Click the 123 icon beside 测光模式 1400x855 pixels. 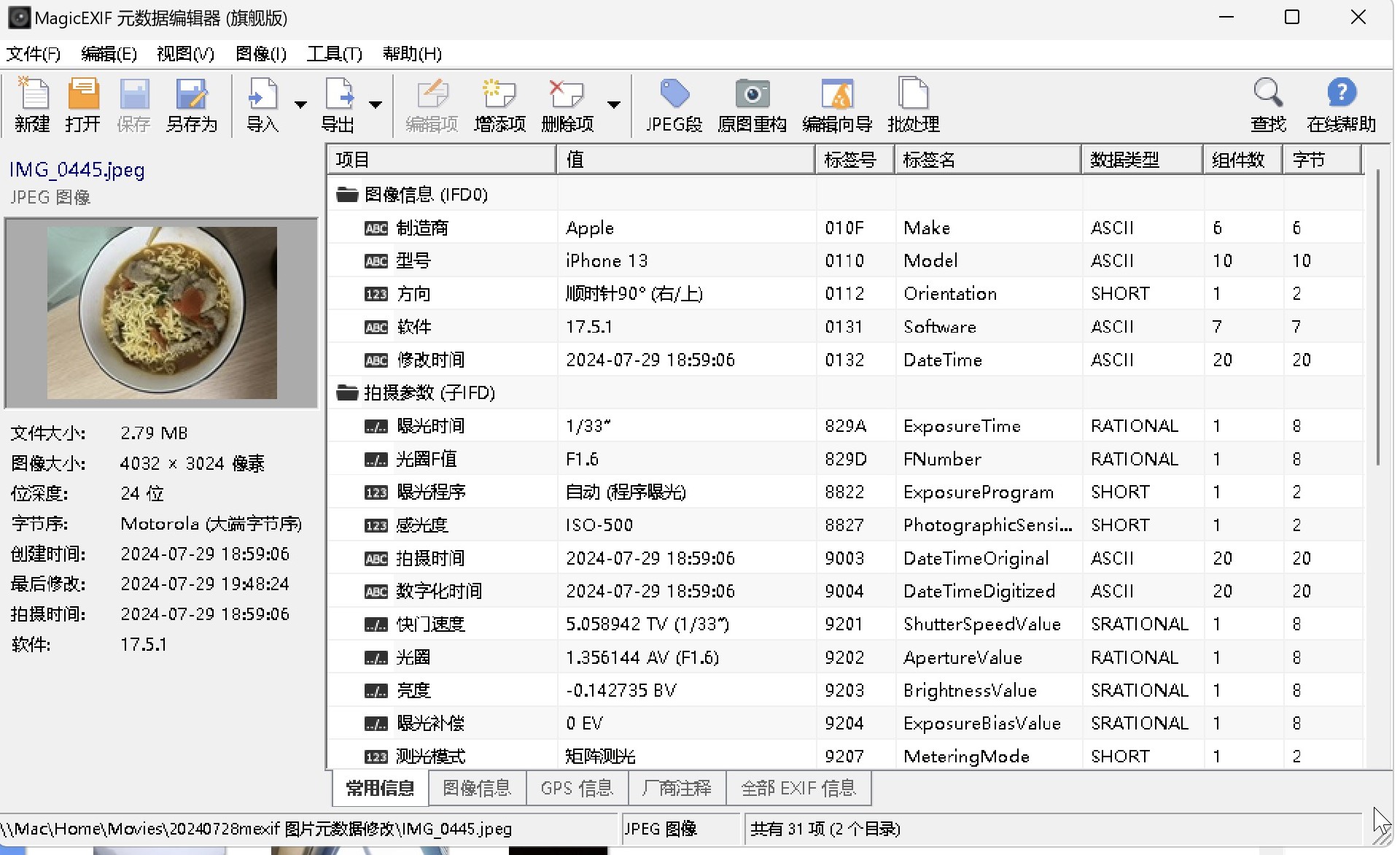[x=376, y=757]
